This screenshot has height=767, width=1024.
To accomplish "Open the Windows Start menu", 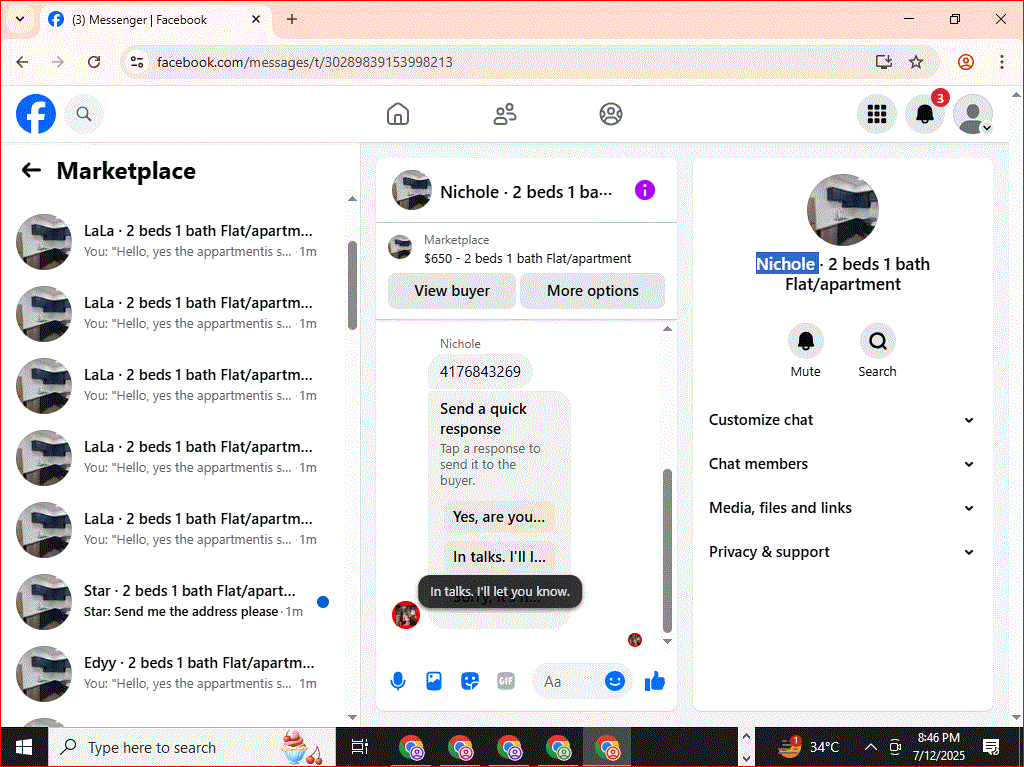I will pos(24,747).
